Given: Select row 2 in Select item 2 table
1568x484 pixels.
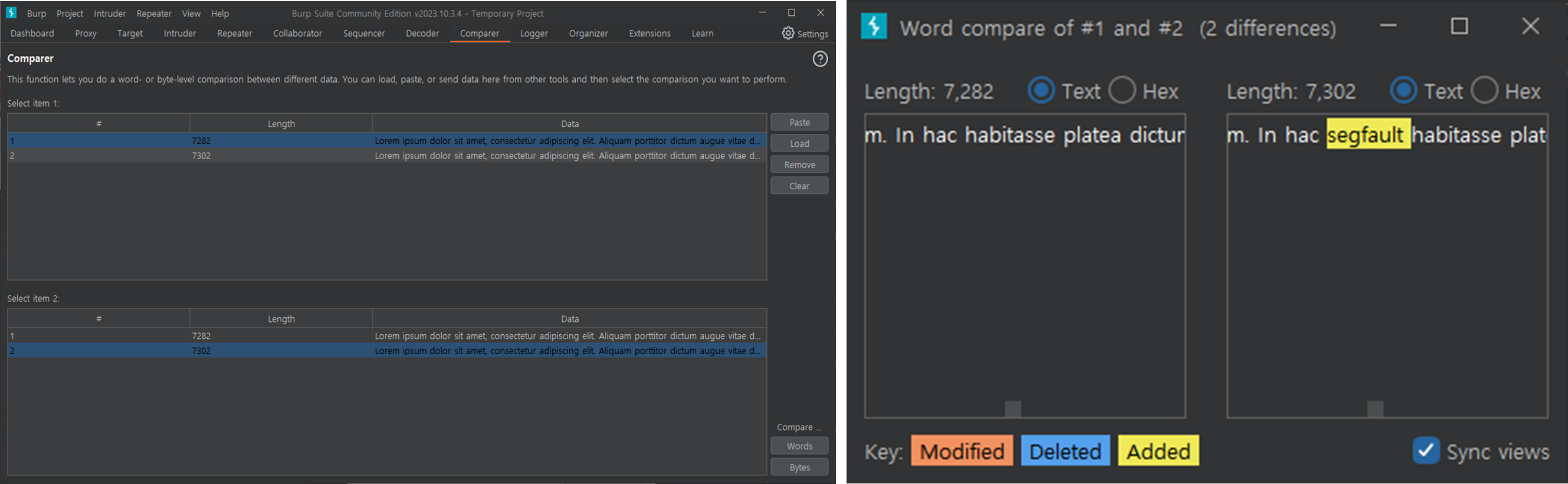Looking at the screenshot, I should coord(387,351).
